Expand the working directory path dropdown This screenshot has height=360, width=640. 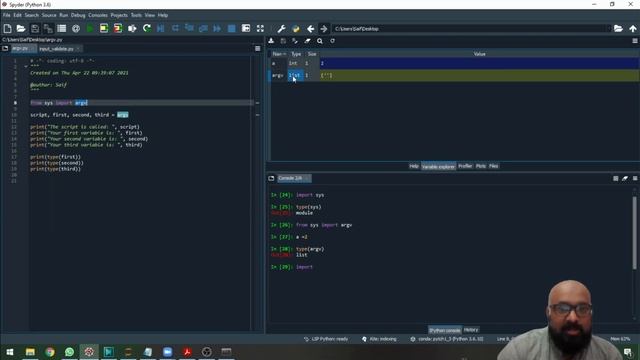609,29
